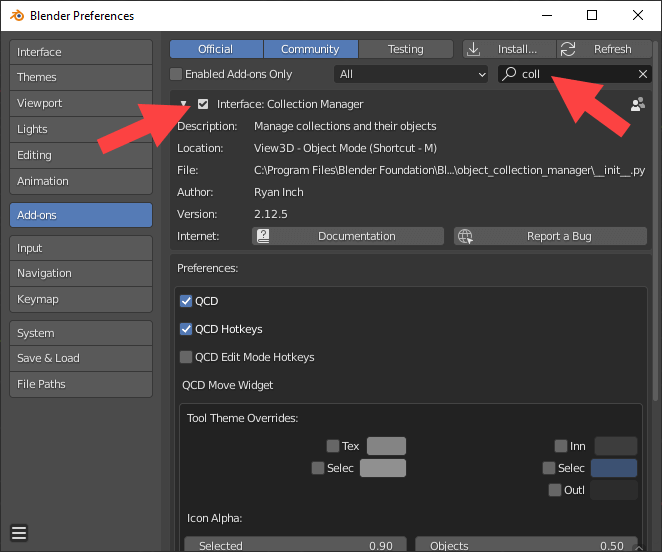Click the magnifier search icon
This screenshot has width=662, height=552.
(x=510, y=74)
